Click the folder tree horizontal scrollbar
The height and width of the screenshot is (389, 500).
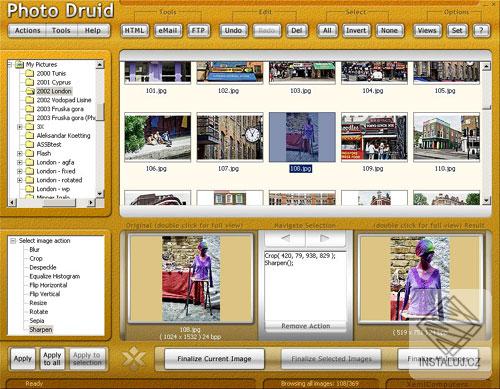[51, 202]
